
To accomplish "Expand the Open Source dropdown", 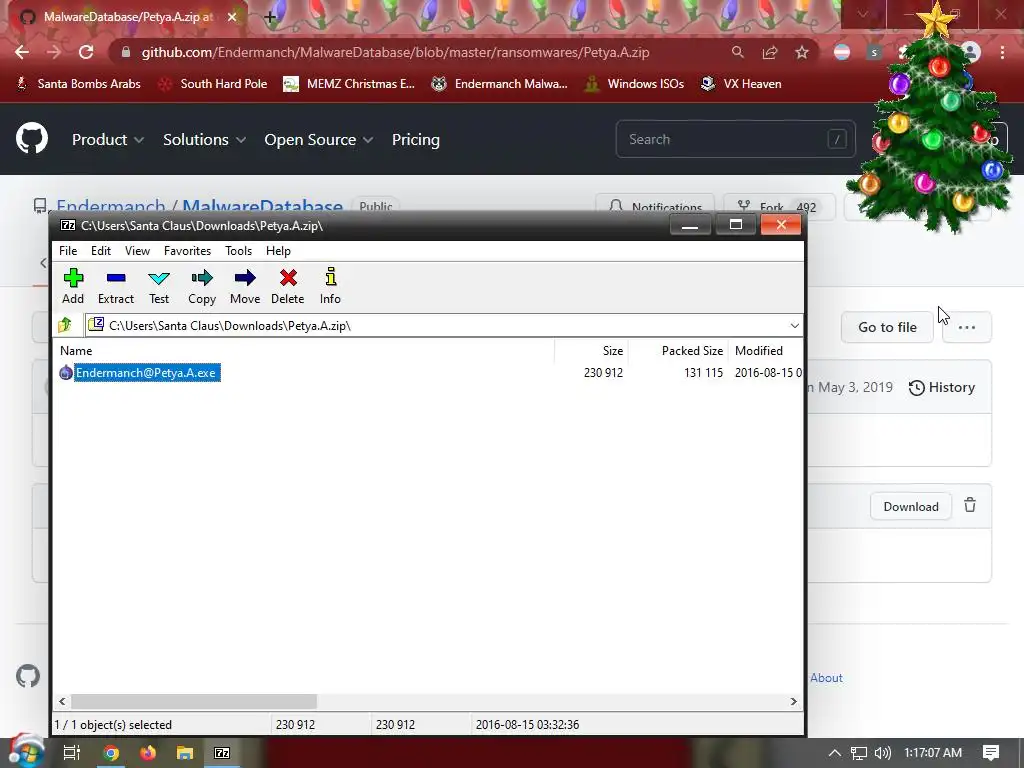I will [x=319, y=140].
